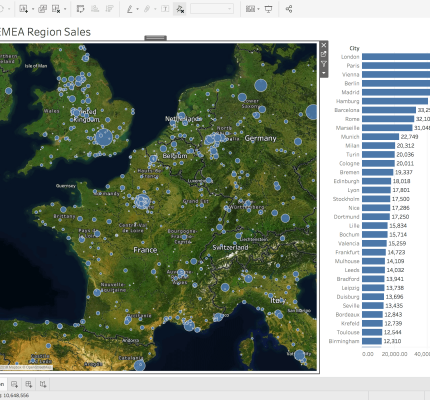Click the Dortmund city label
This screenshot has height=400, width=430.
coord(347,217)
